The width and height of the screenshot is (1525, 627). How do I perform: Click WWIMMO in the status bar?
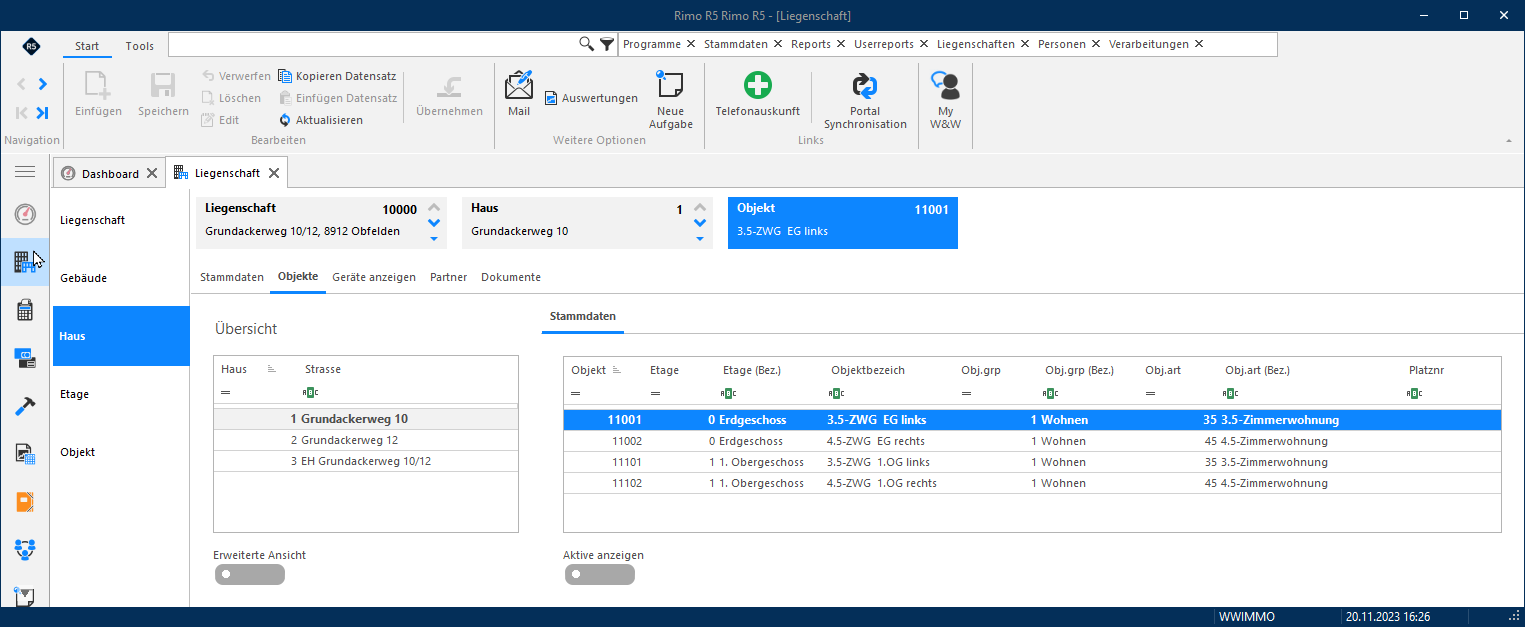coord(1246,617)
